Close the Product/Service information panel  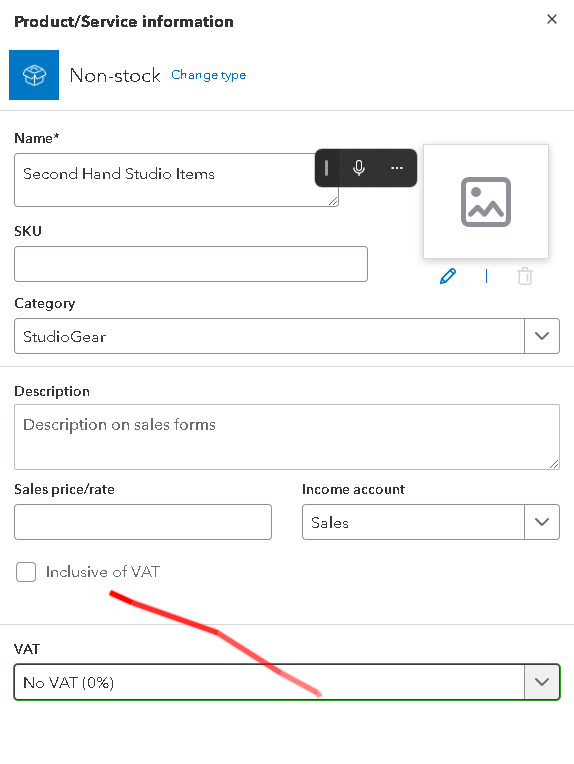[552, 19]
